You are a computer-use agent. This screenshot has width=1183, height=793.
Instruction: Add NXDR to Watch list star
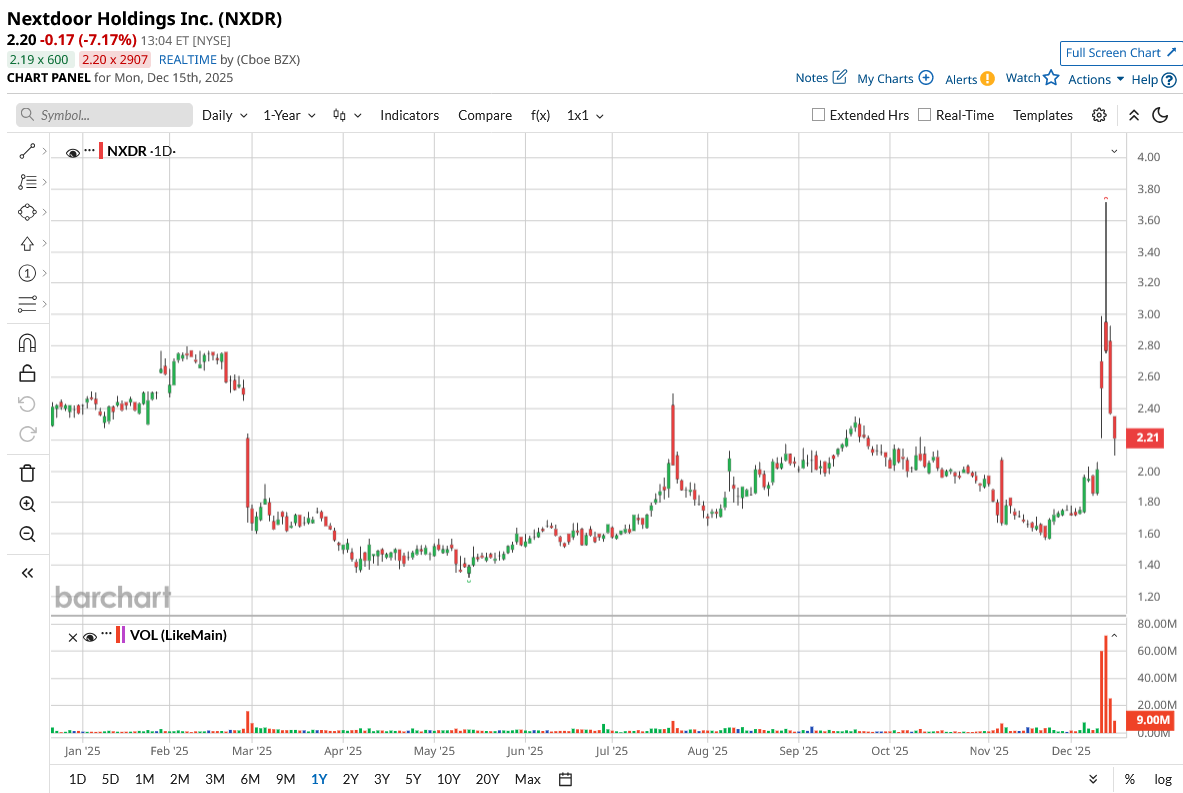[x=1052, y=77]
